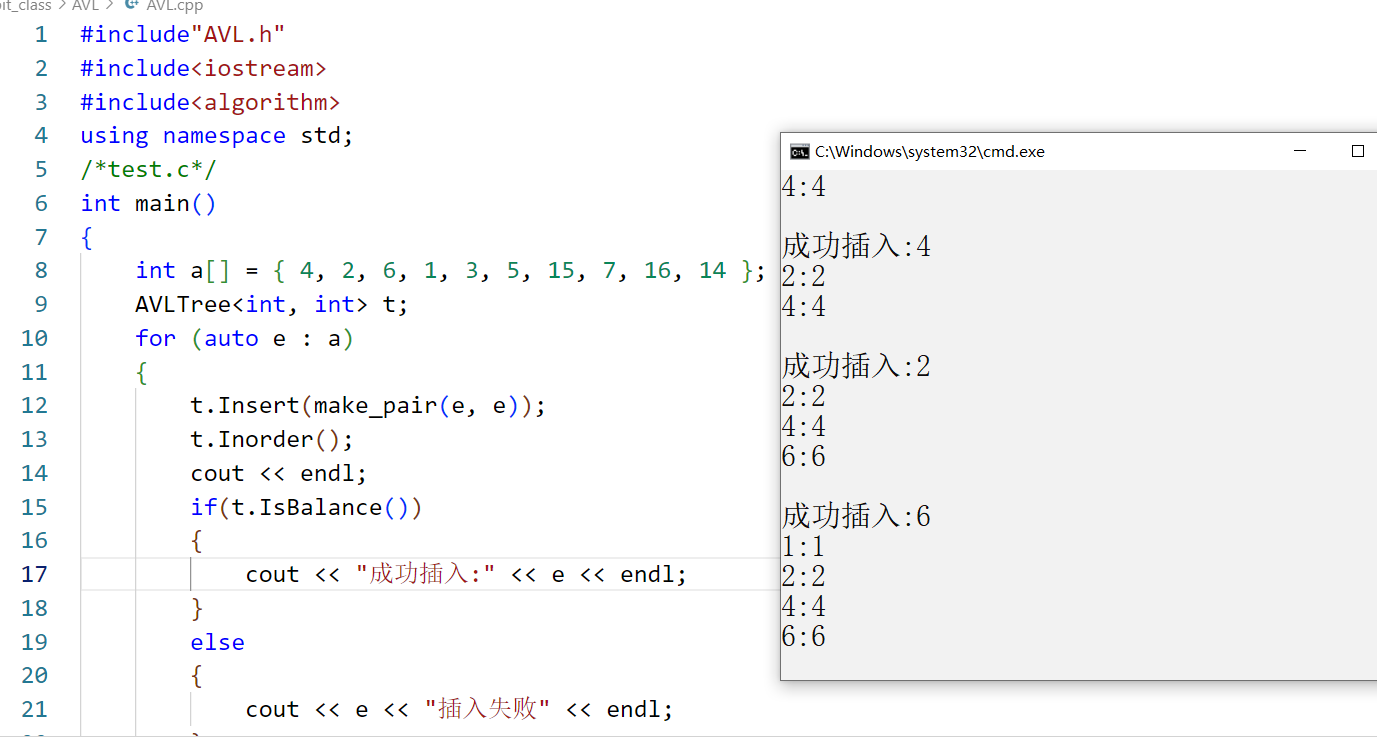Click console output '成功插入:2'
This screenshot has height=741, width=1377.
tap(856, 366)
